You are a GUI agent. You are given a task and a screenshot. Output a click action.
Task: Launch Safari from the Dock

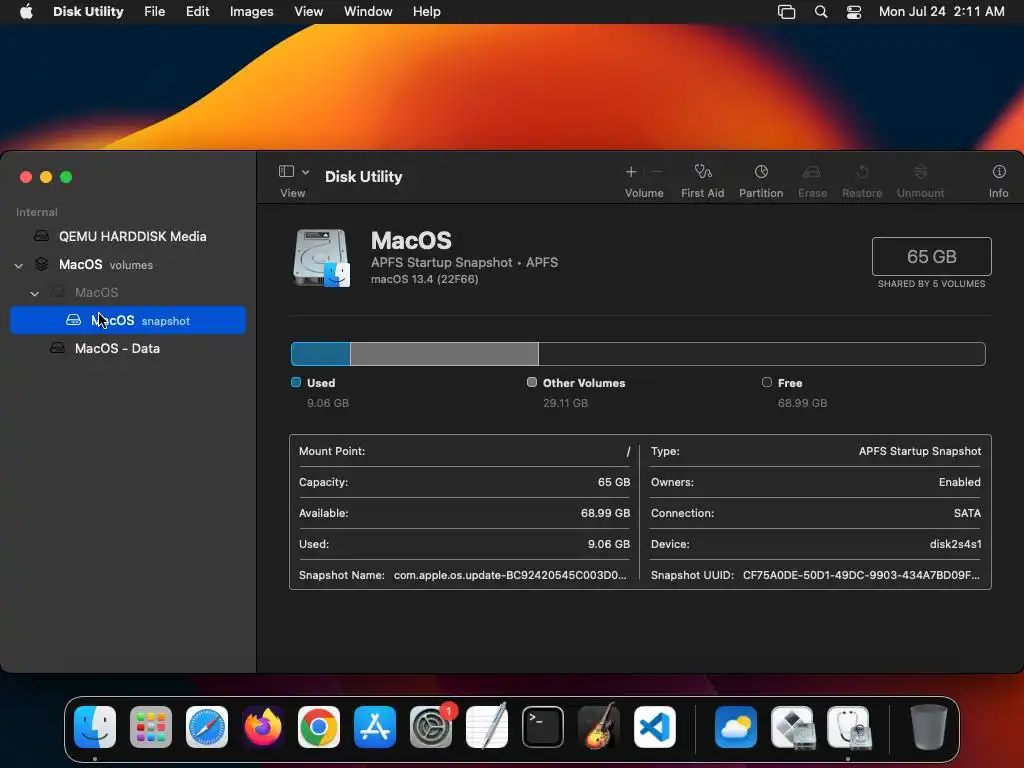point(207,727)
